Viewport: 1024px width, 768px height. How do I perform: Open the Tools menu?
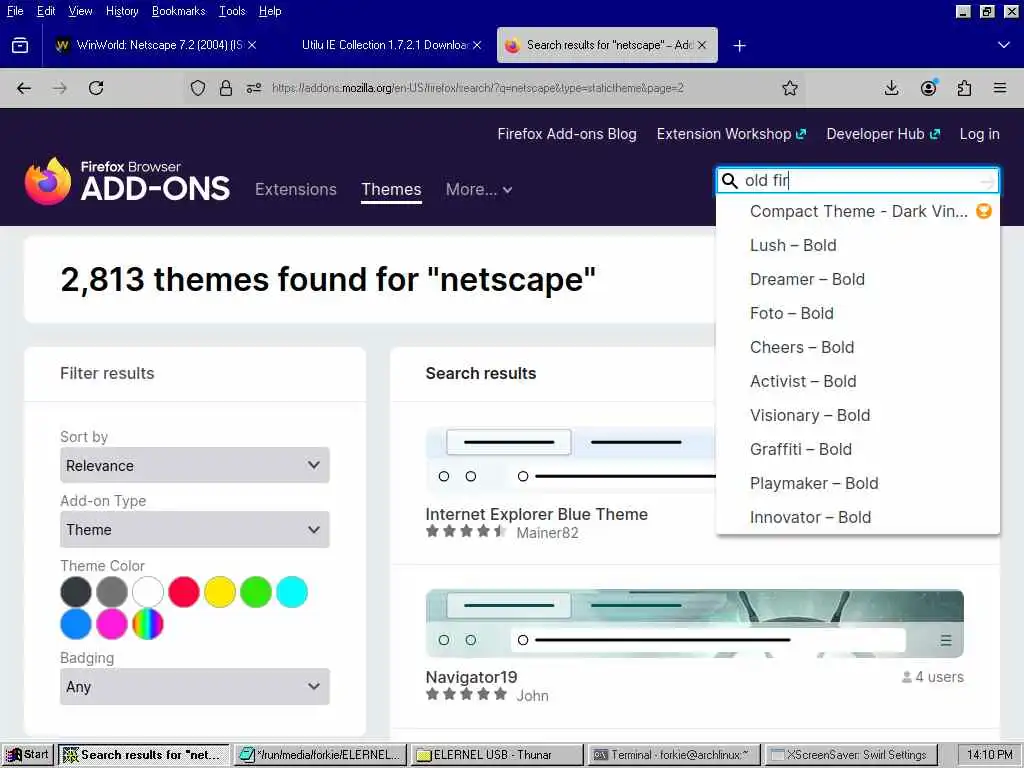(232, 11)
